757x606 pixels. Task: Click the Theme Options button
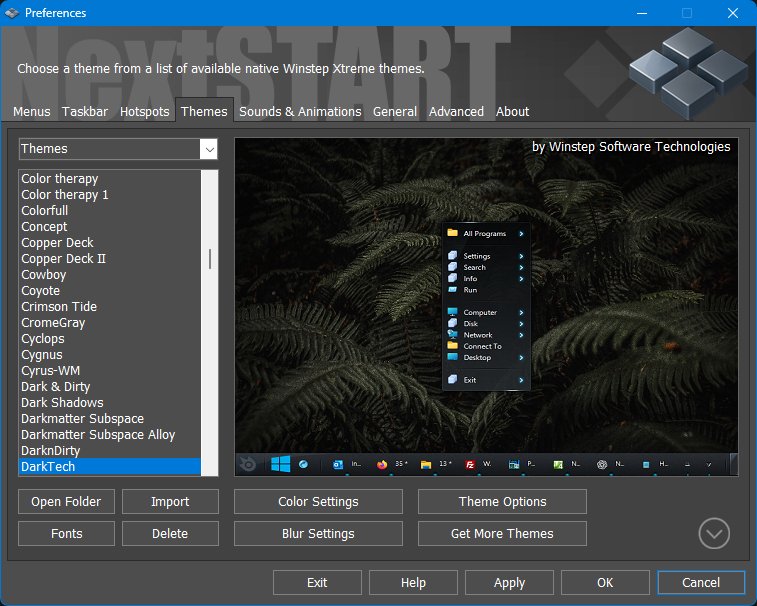coord(502,502)
